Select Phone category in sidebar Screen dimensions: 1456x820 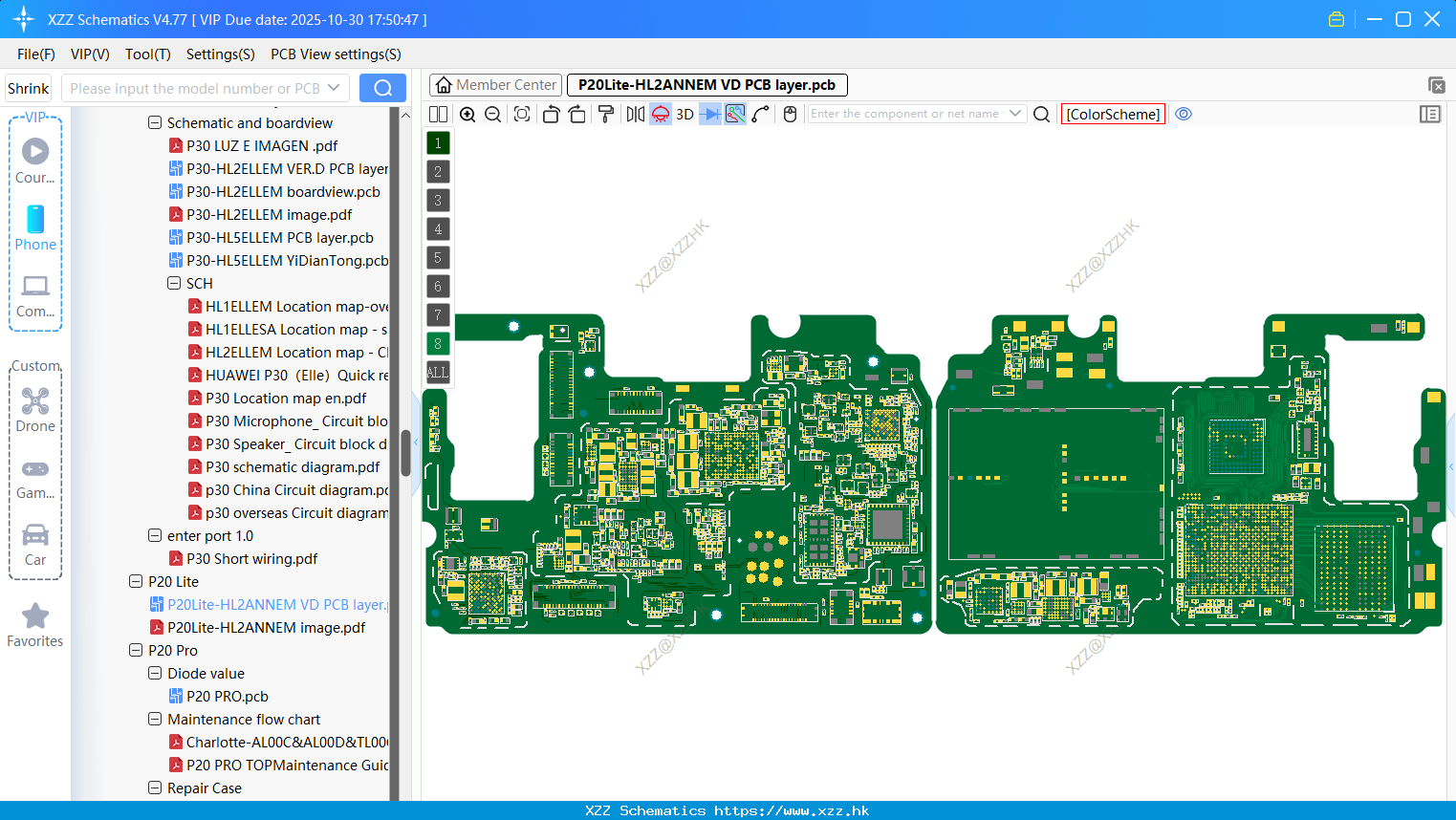pos(35,227)
